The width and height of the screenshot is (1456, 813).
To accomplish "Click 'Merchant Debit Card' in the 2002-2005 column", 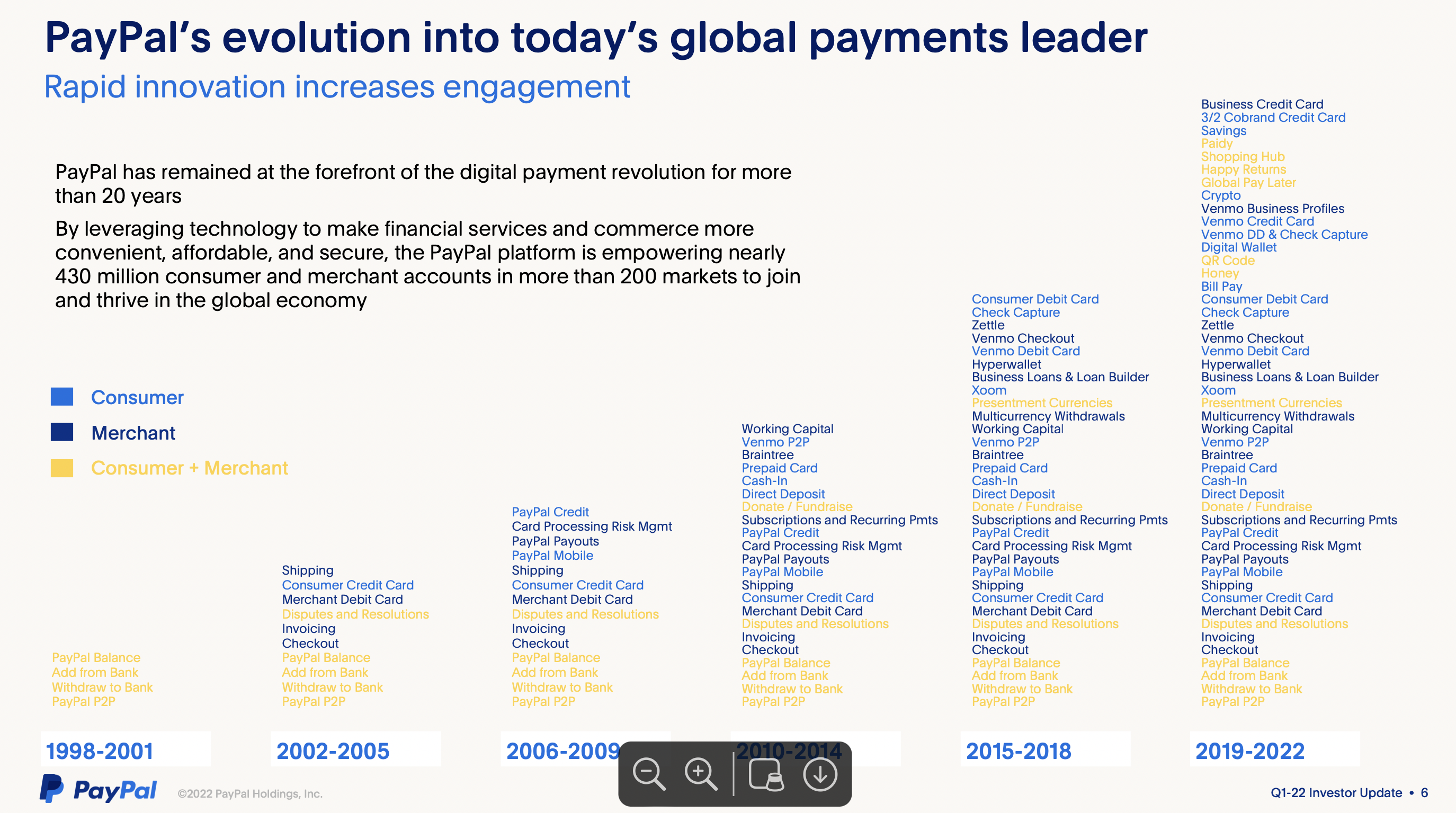I will [x=343, y=600].
